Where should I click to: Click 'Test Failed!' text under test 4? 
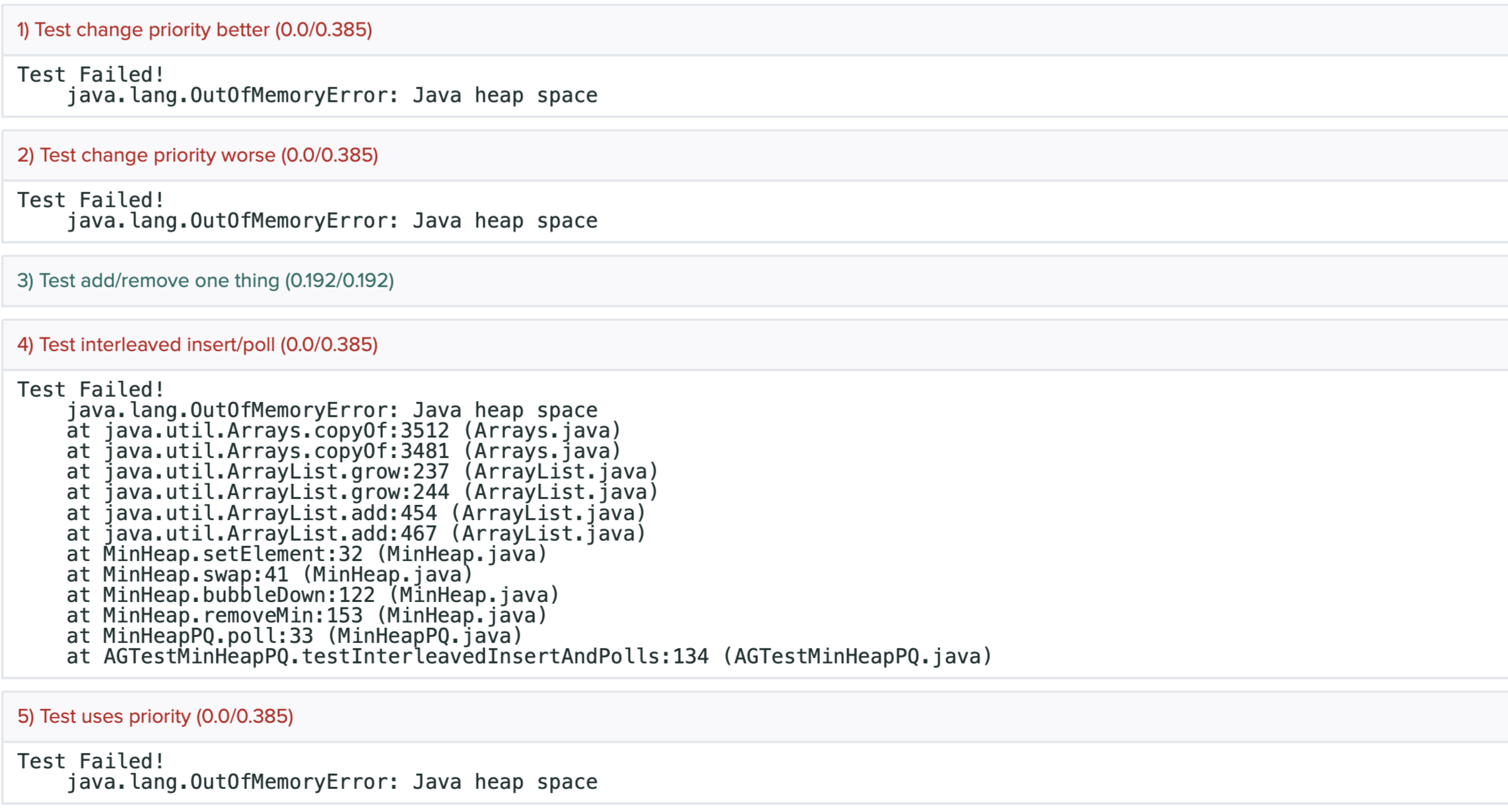pyautogui.click(x=90, y=389)
